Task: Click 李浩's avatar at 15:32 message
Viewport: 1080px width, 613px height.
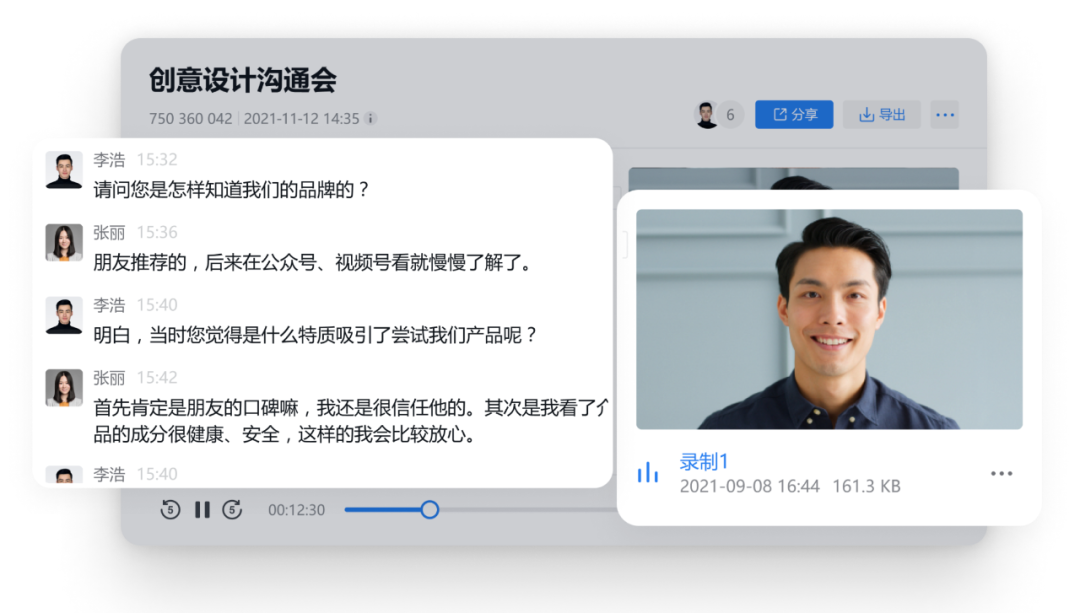Action: tap(64, 170)
